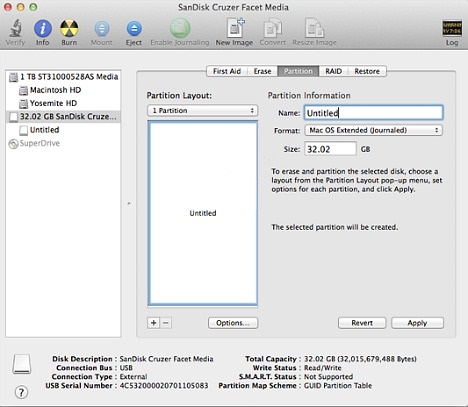Remove partition with minus button
Viewport: 468px width, 407px height.
(166, 323)
